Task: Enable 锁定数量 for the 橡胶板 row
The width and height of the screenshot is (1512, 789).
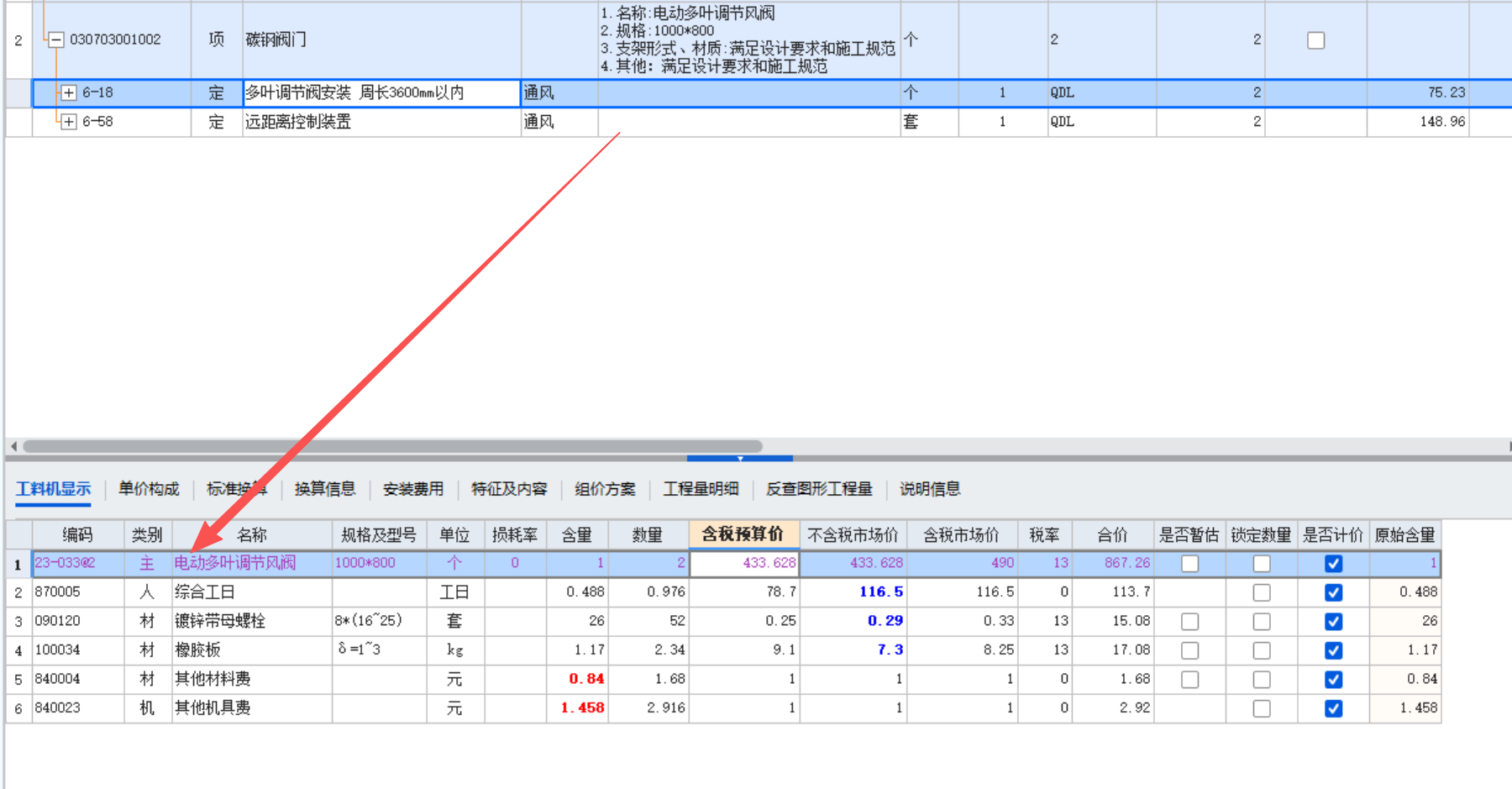Action: coord(1261,650)
